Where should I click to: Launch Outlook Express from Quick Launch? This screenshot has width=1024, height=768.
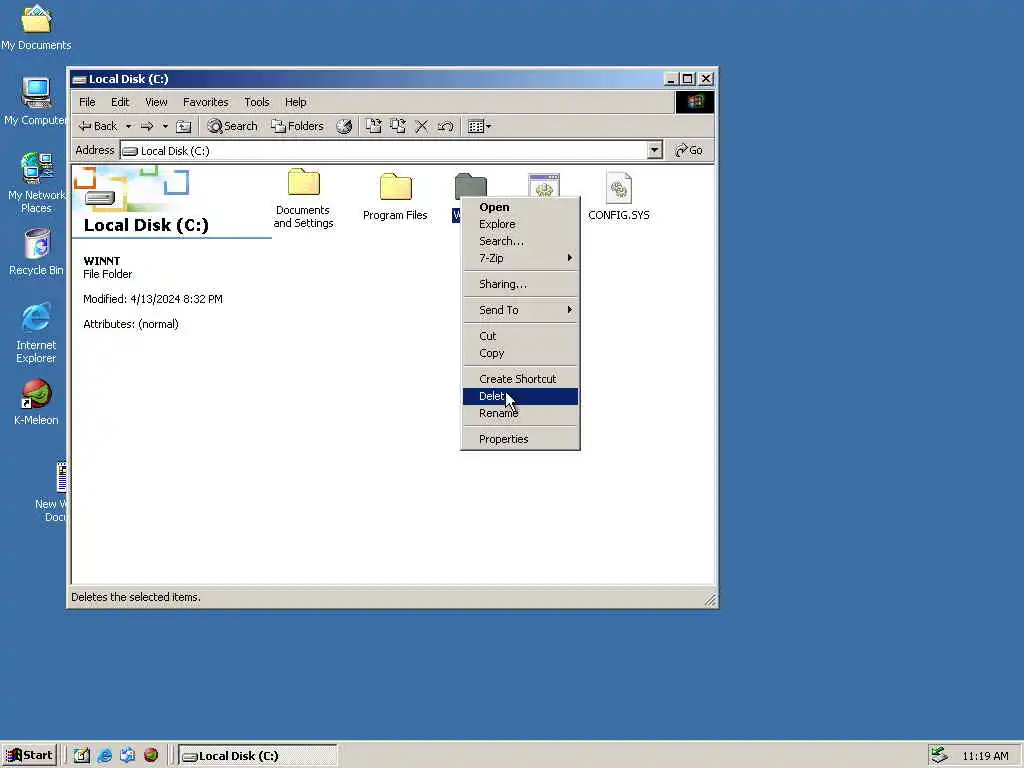[x=127, y=756]
